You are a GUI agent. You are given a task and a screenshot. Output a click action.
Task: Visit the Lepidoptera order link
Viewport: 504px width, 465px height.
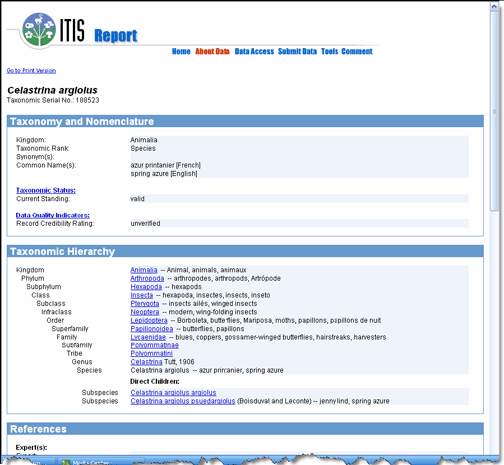point(149,320)
